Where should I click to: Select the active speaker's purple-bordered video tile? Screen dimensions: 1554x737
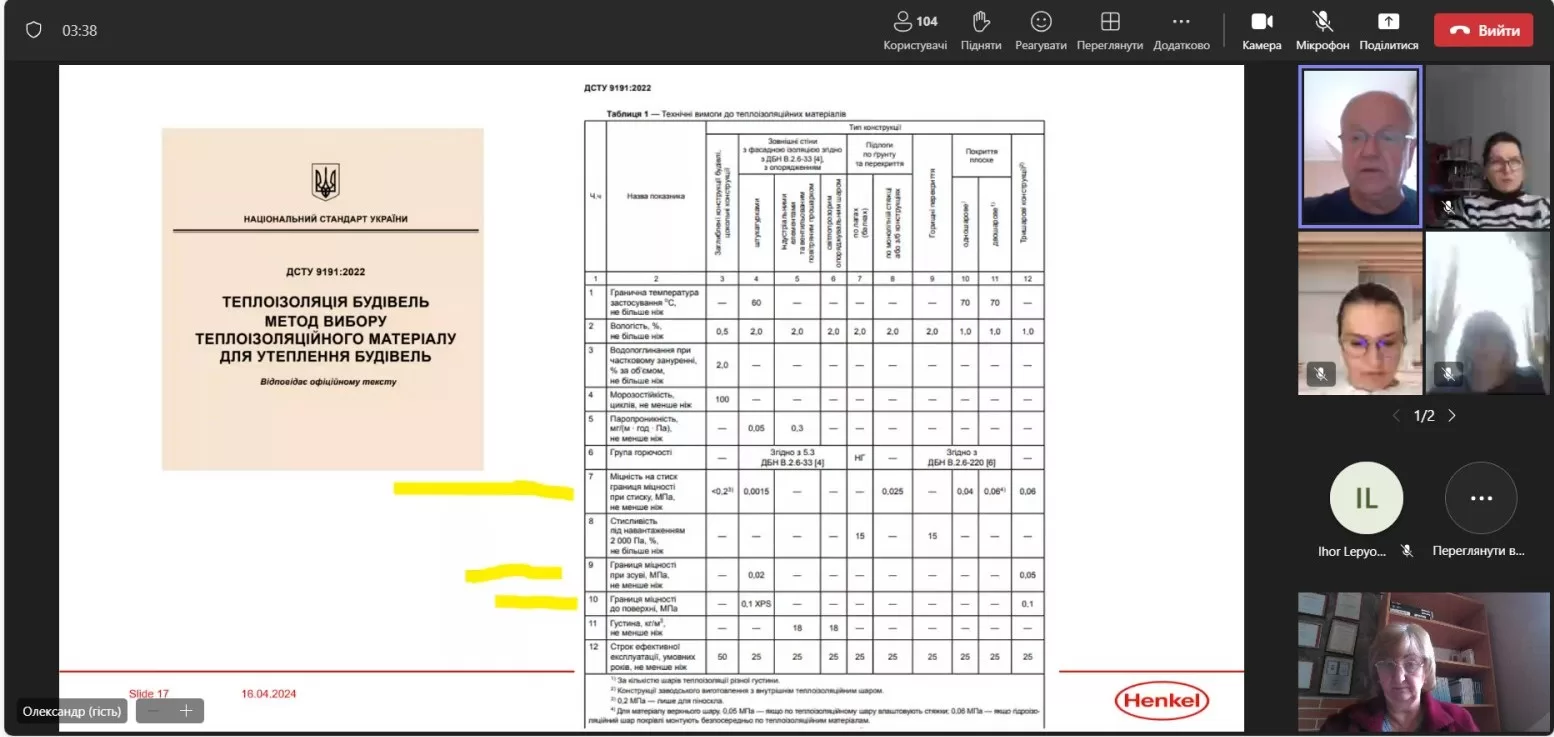click(x=1360, y=147)
